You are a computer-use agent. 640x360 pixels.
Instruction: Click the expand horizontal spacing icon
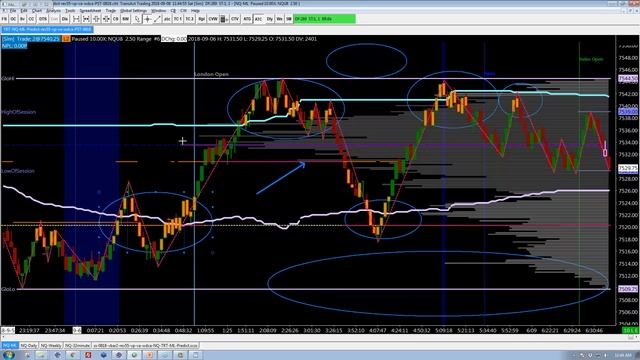[76, 19]
